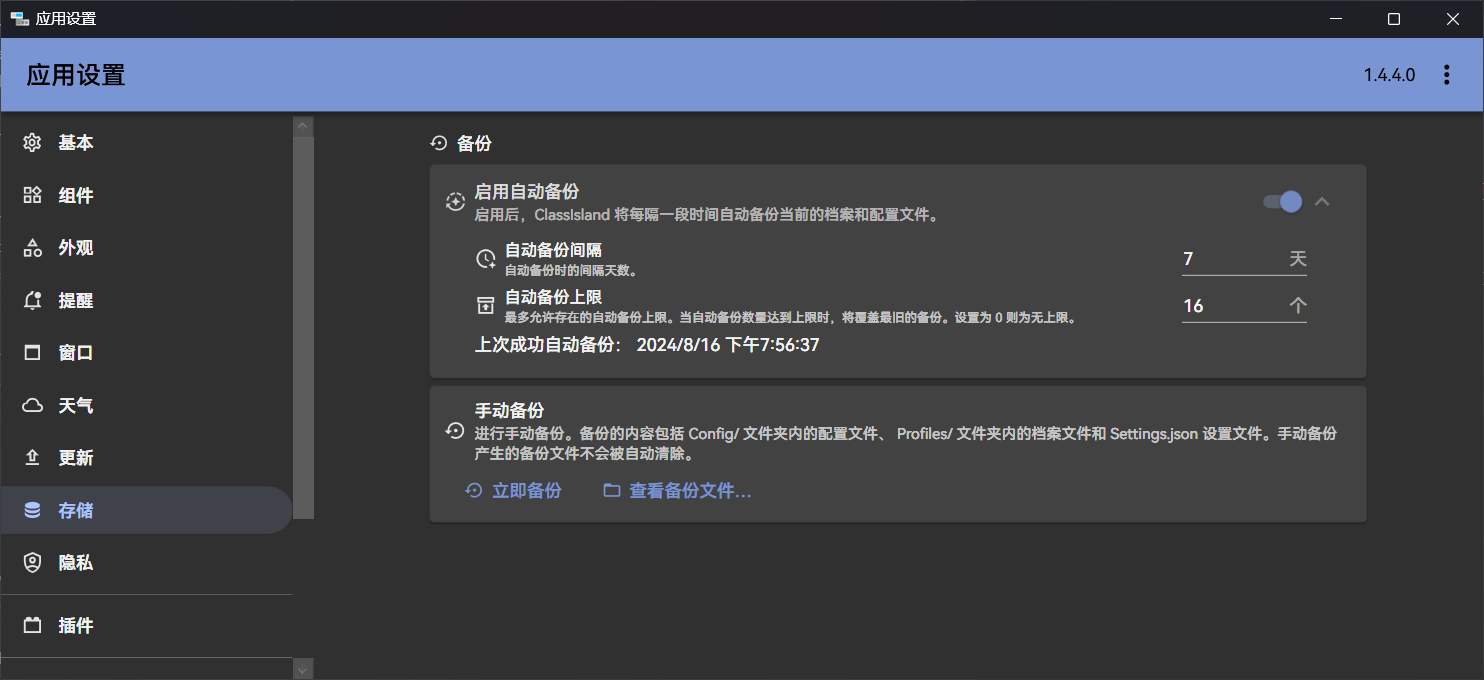Click the 立即备份 button
This screenshot has width=1484, height=680.
tap(514, 491)
